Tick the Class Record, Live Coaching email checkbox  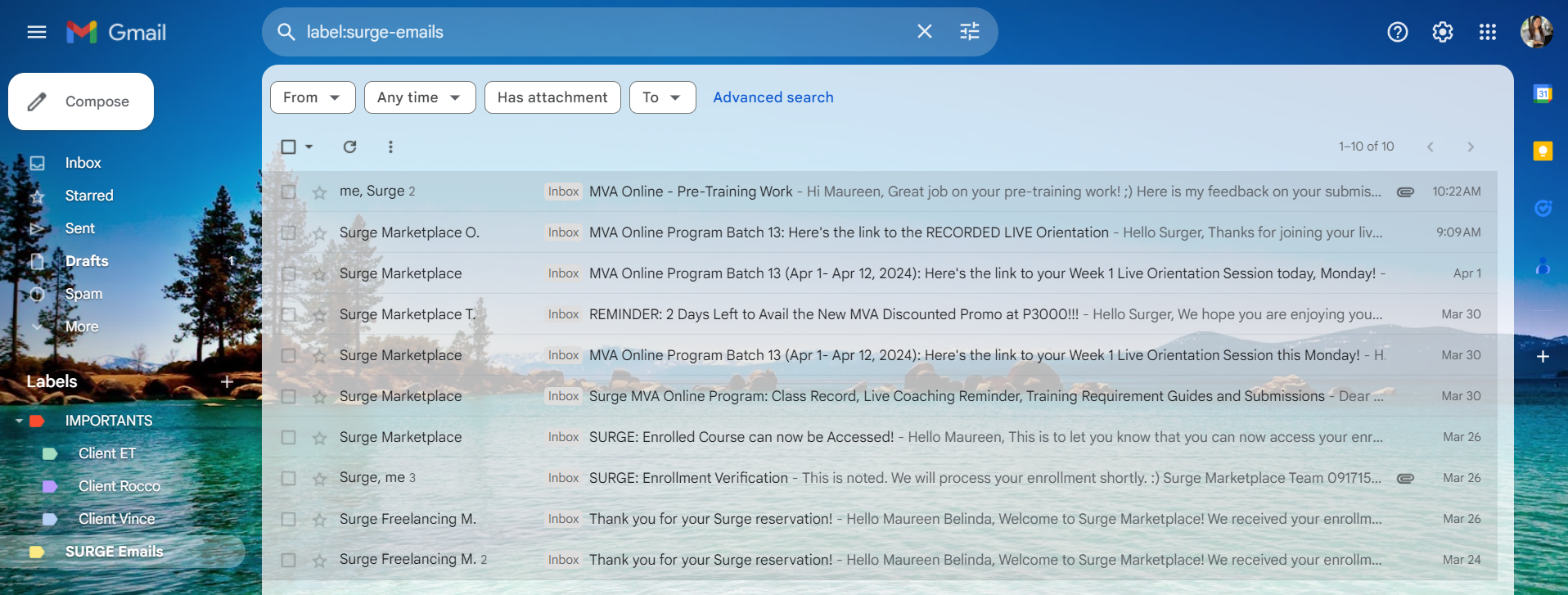click(x=288, y=396)
